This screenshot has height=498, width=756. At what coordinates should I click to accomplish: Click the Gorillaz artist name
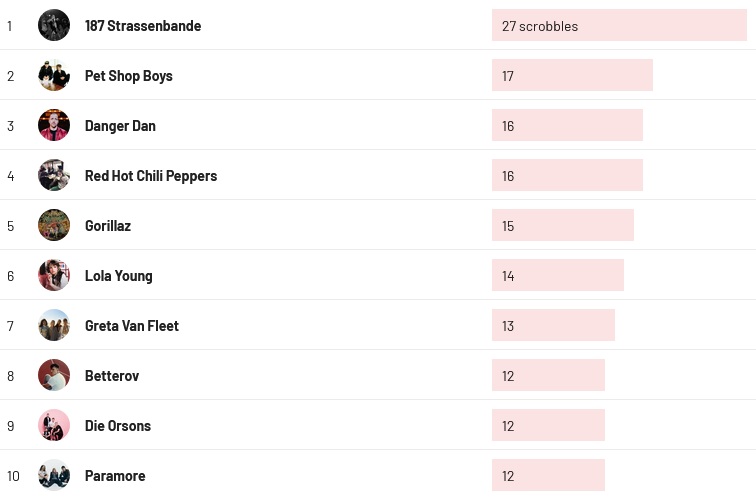pos(108,226)
